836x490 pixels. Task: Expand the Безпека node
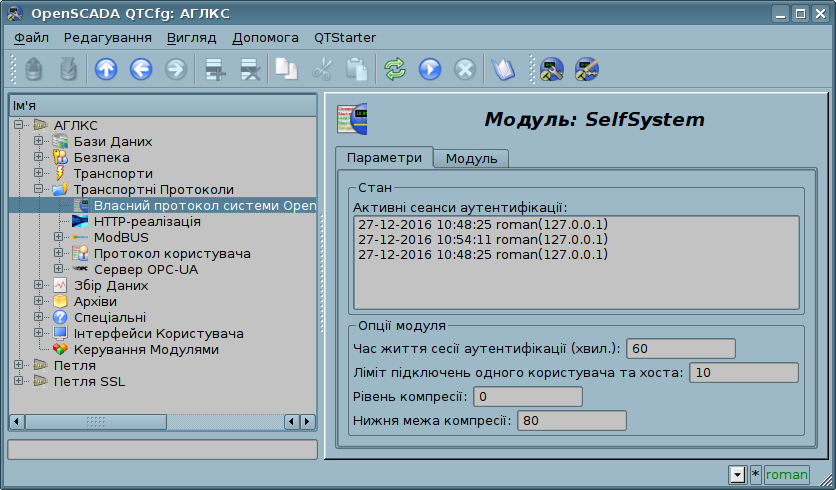pyautogui.click(x=38, y=157)
